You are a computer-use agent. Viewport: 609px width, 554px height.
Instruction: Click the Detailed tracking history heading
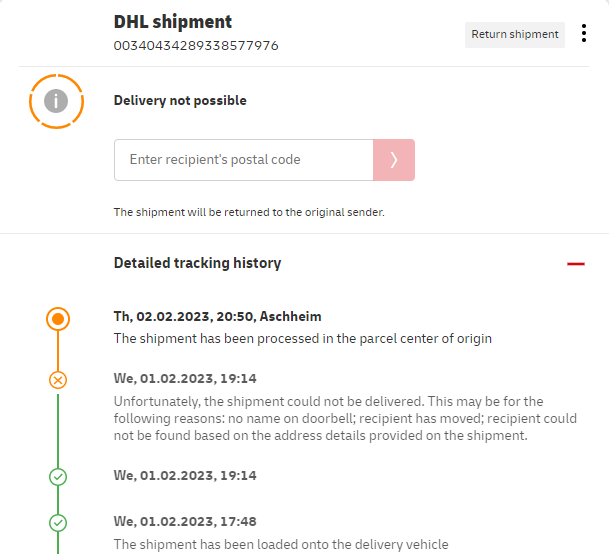tap(197, 264)
